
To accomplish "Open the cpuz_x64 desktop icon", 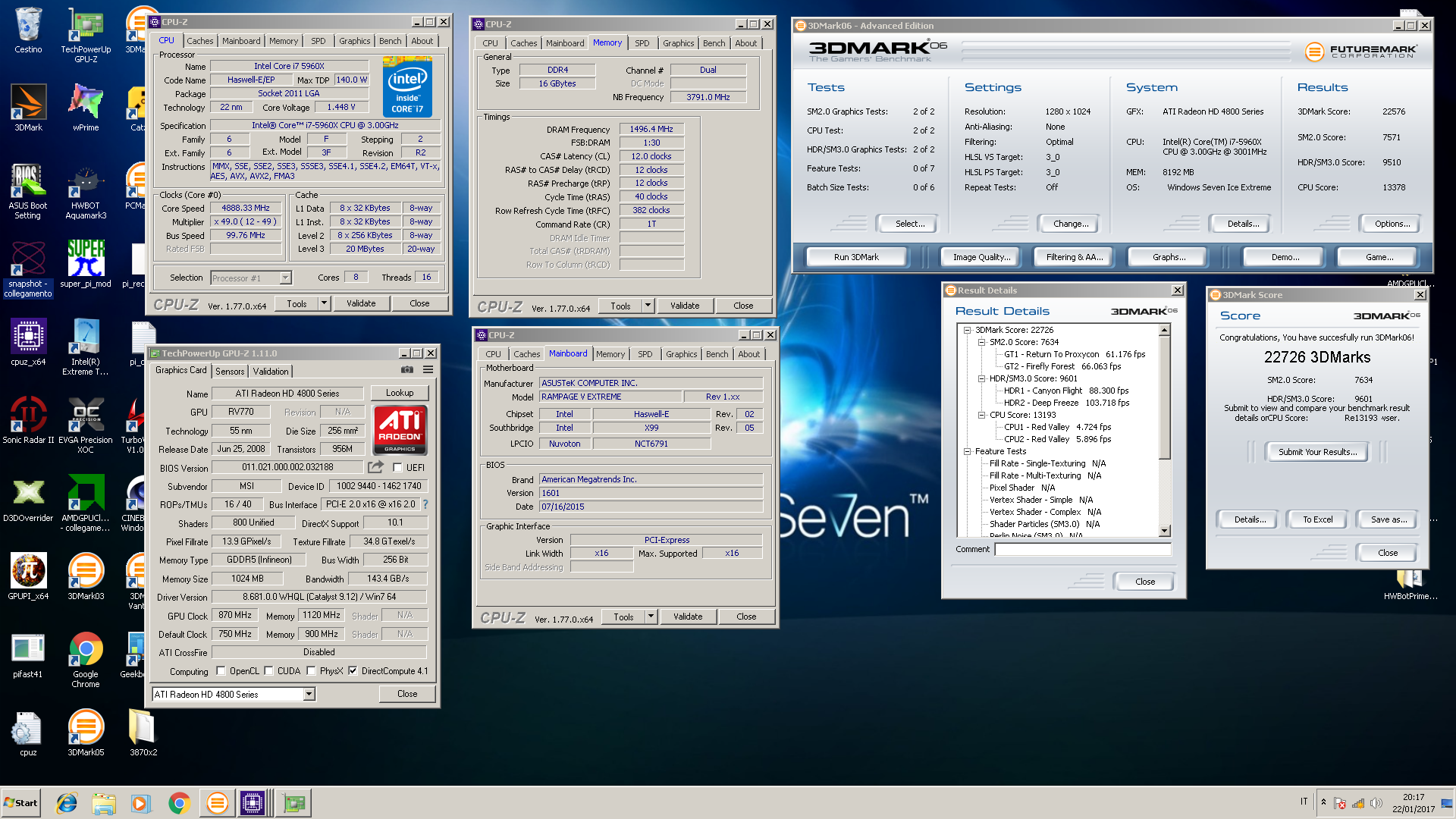I will [x=28, y=343].
